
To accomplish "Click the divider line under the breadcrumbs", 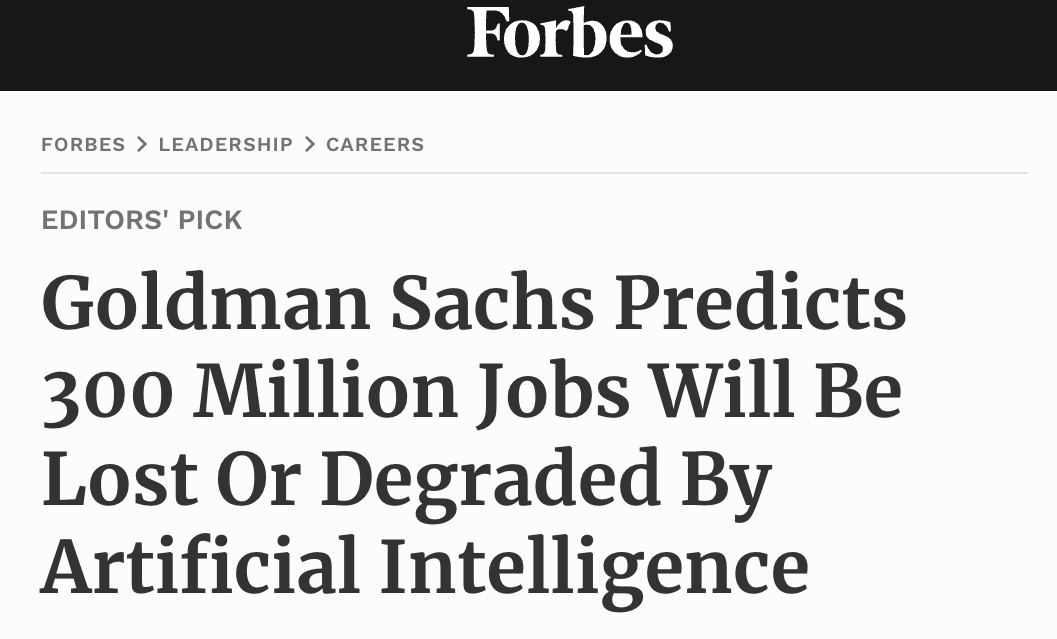I will coord(535,173).
